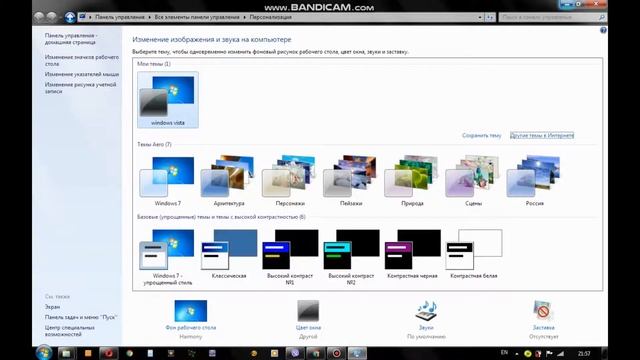
Task: Click the Сохранить тему link
Action: coord(481,136)
